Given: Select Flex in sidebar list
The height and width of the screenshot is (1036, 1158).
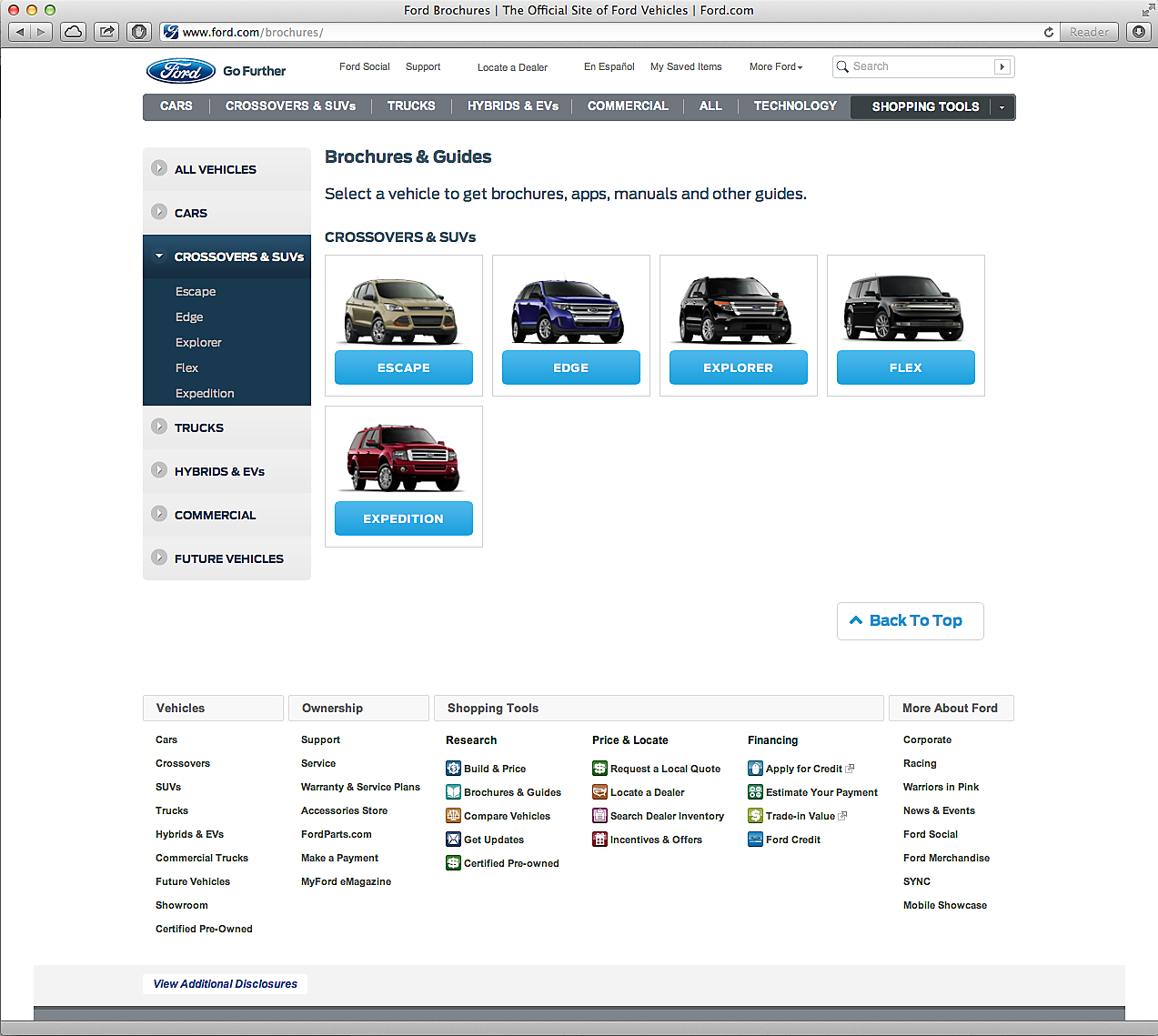Looking at the screenshot, I should (186, 368).
